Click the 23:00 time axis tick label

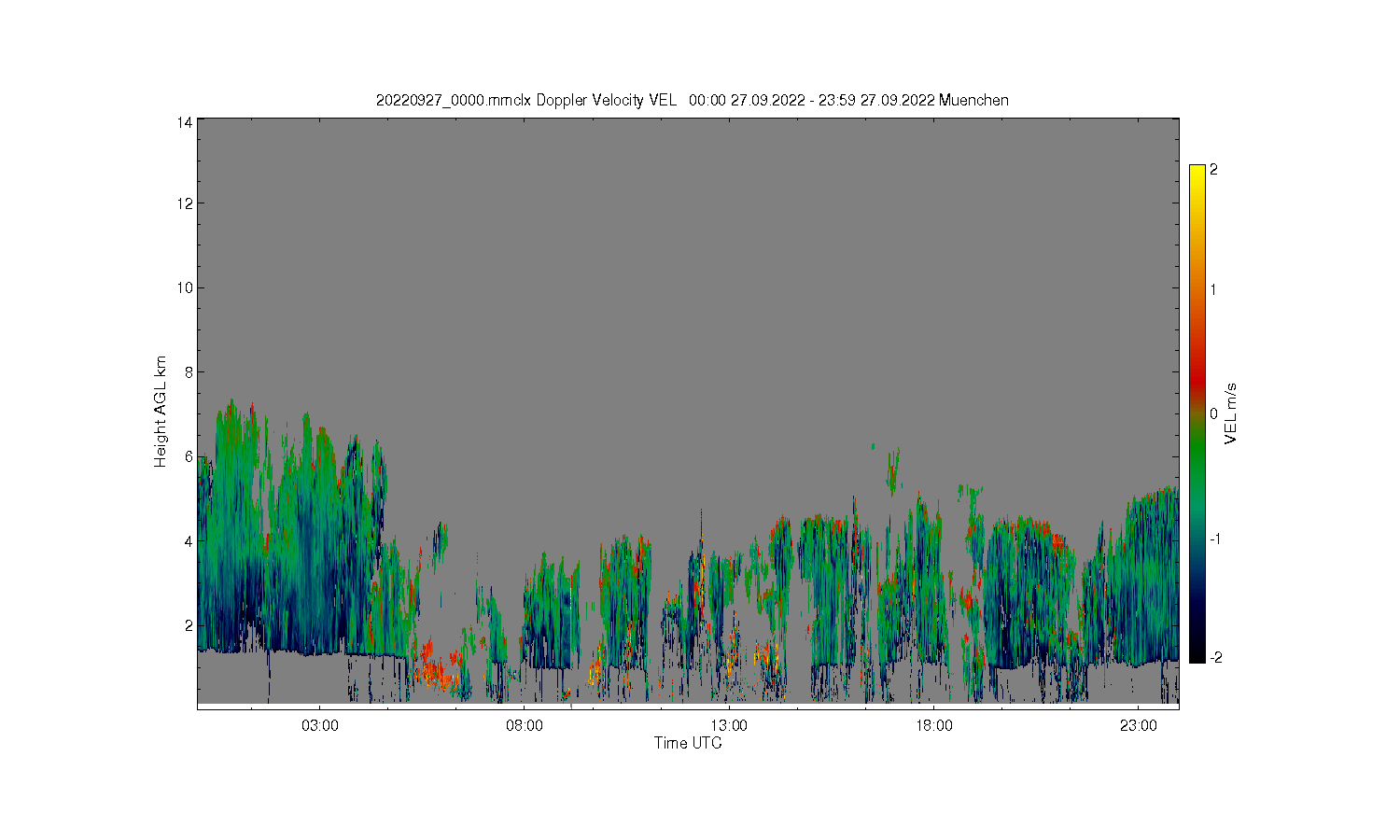pos(1139,726)
